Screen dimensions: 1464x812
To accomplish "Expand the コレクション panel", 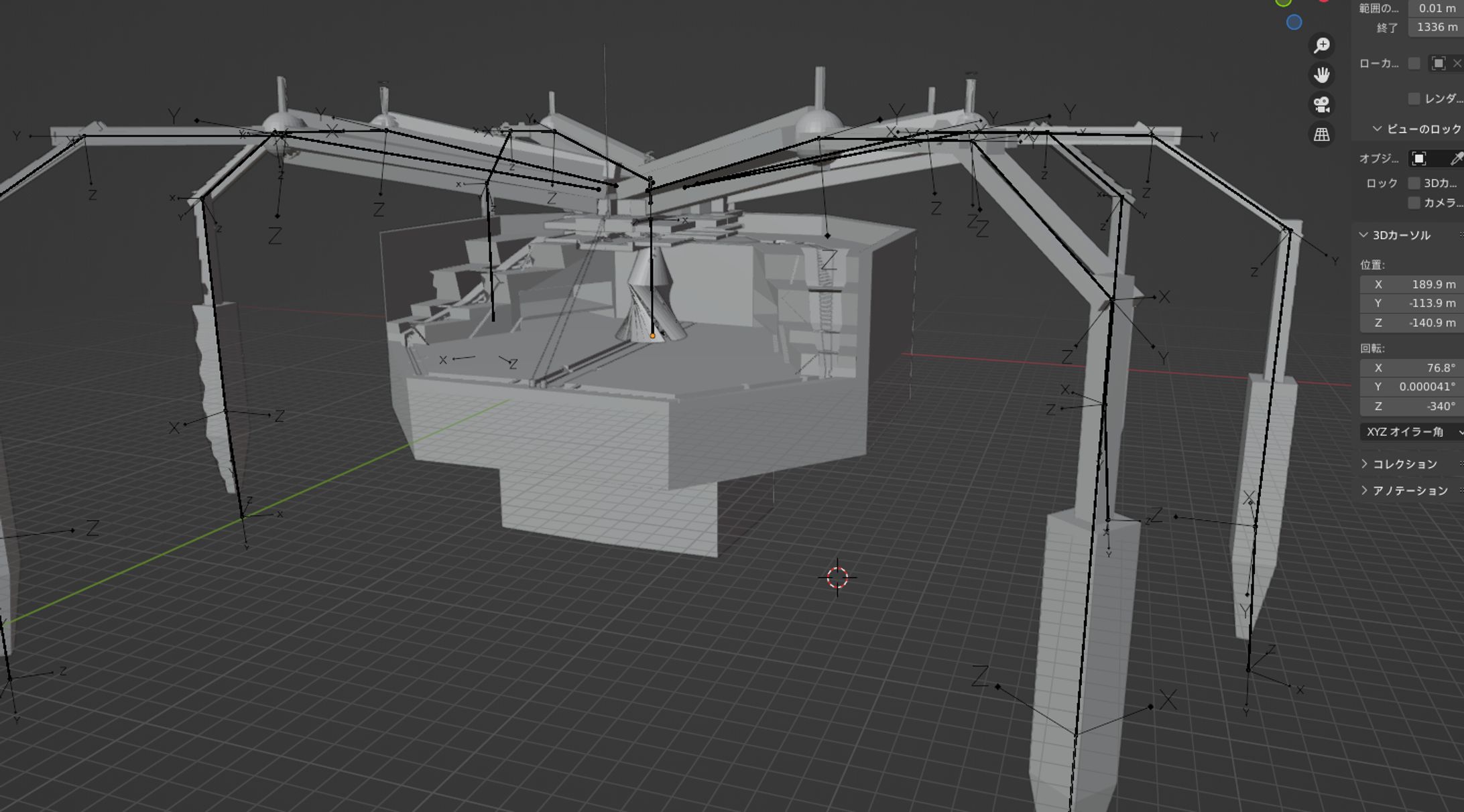I will pos(1364,464).
